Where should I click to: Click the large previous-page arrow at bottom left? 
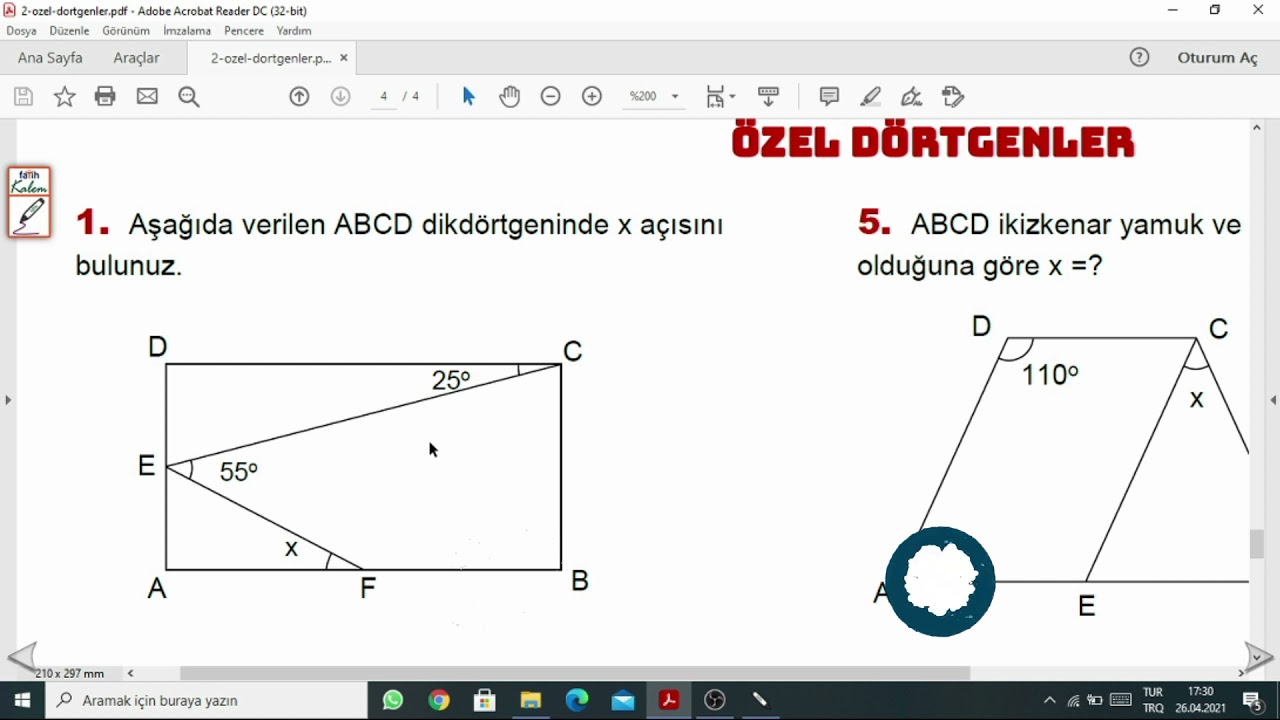pos(22,657)
